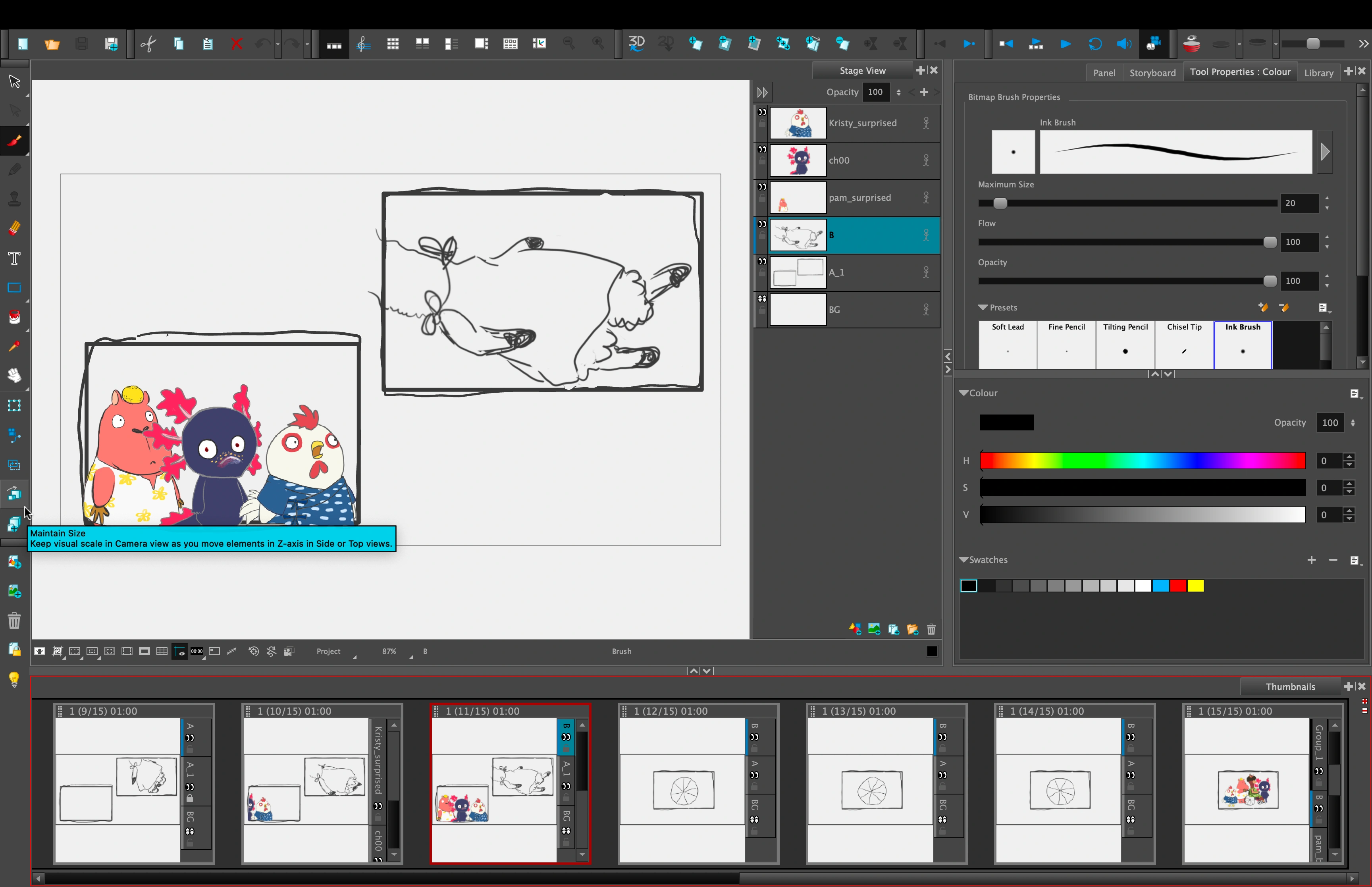Toggle visibility of the BG layer

tap(762, 299)
